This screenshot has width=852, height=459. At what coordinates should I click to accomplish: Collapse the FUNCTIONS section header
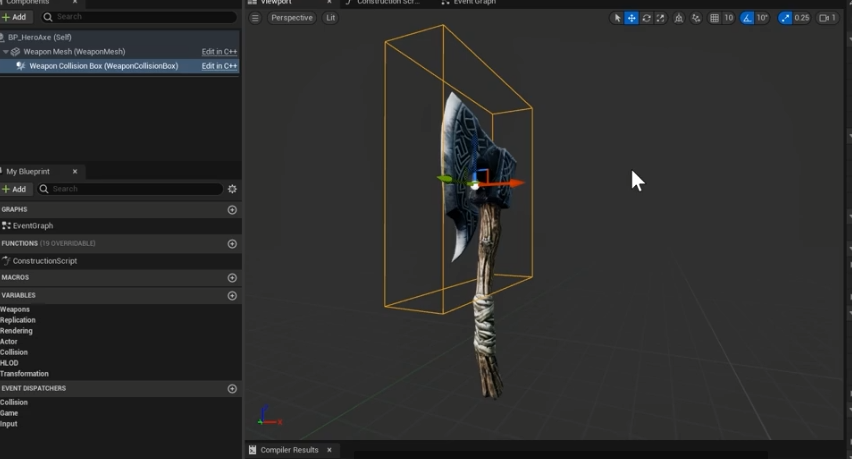point(20,244)
